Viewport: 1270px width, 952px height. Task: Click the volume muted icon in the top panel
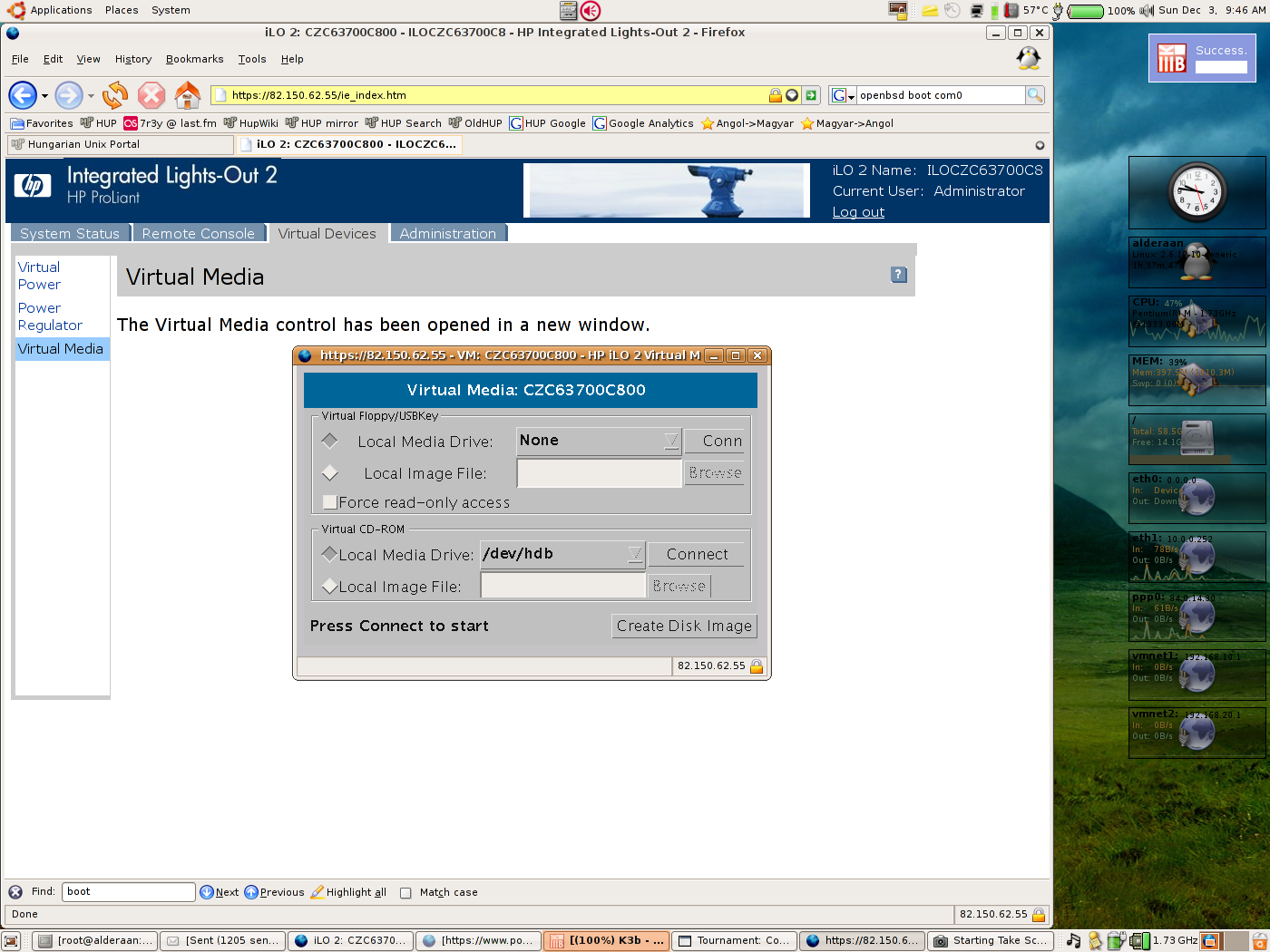pyautogui.click(x=591, y=11)
